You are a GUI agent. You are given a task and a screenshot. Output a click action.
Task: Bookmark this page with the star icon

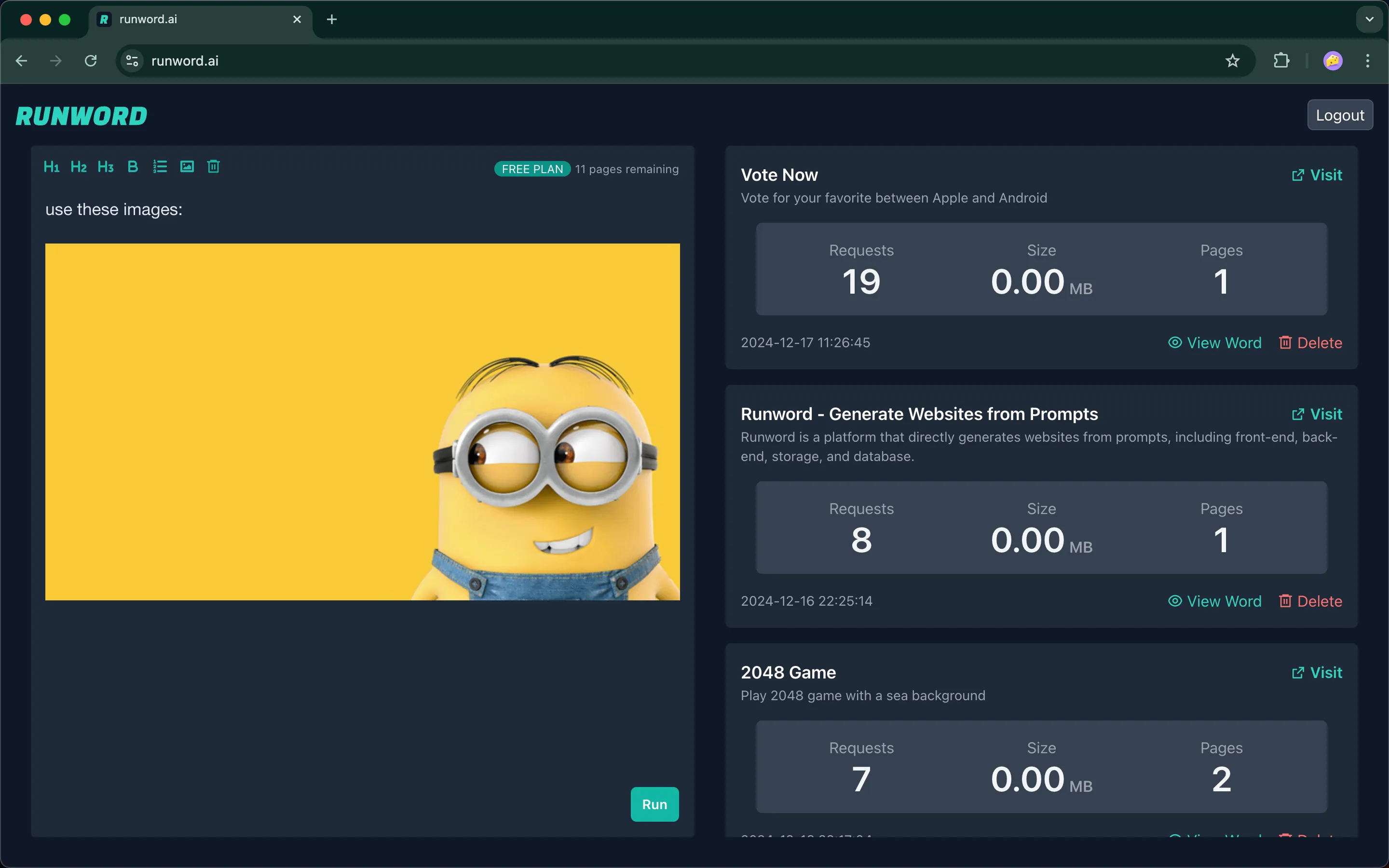click(1232, 61)
